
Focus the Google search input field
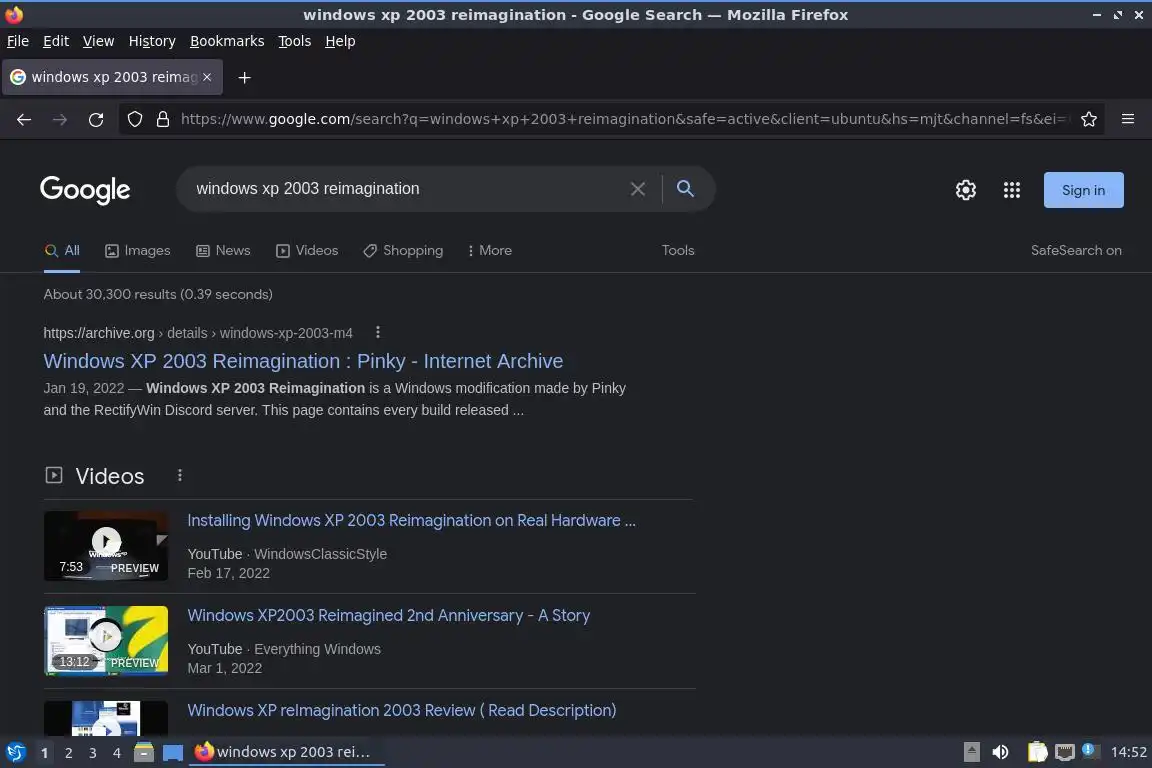tap(408, 189)
